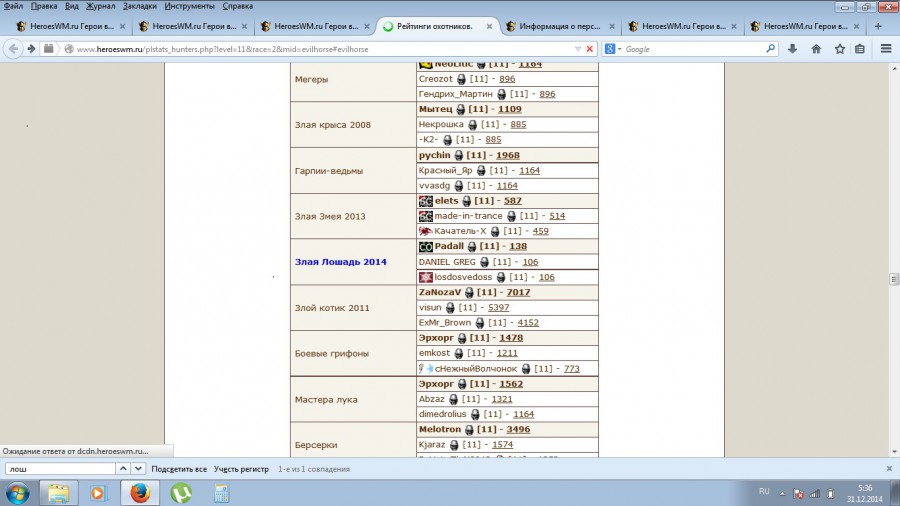The image size is (900, 506).
Task: Open the Windows Start menu
Action: (x=17, y=493)
